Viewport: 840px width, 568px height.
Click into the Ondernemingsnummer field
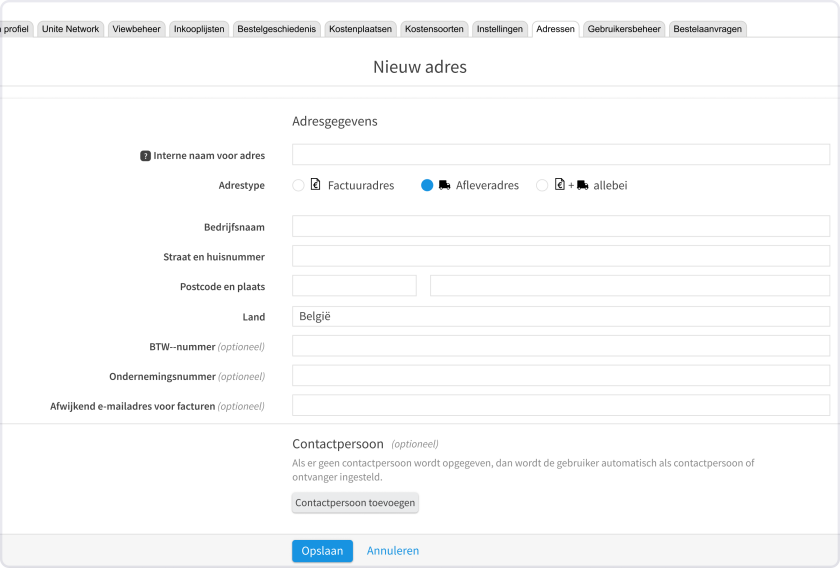tap(561, 376)
